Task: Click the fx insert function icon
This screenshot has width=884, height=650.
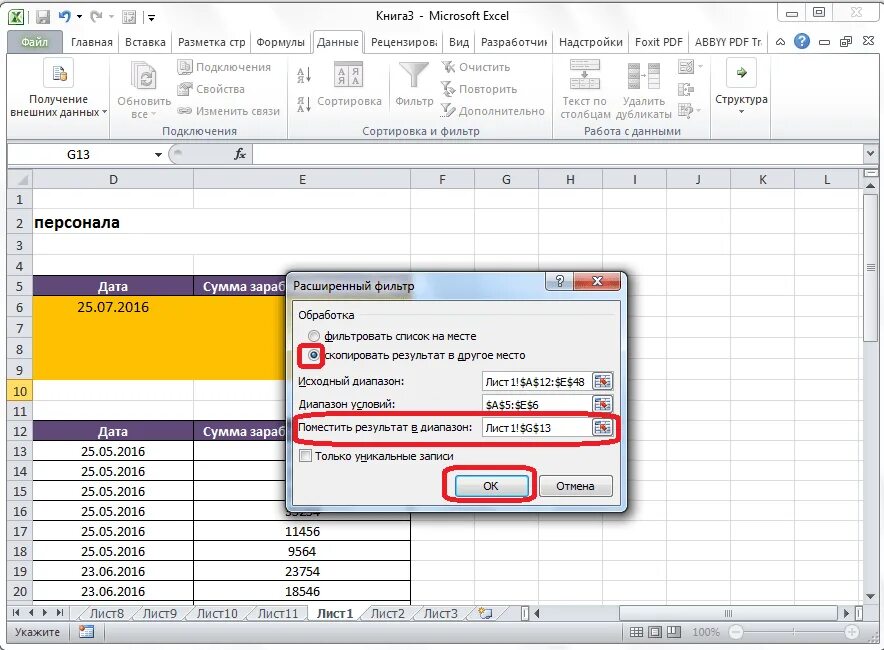Action: coord(240,154)
